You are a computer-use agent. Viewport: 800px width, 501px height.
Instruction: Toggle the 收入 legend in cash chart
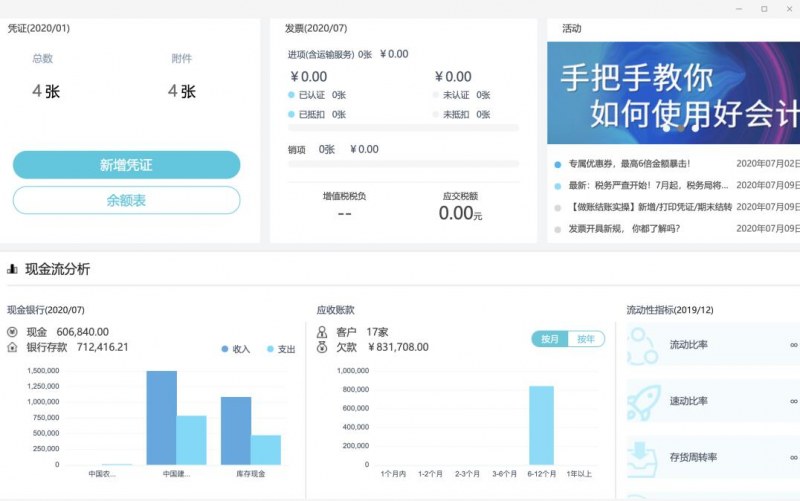pos(236,349)
